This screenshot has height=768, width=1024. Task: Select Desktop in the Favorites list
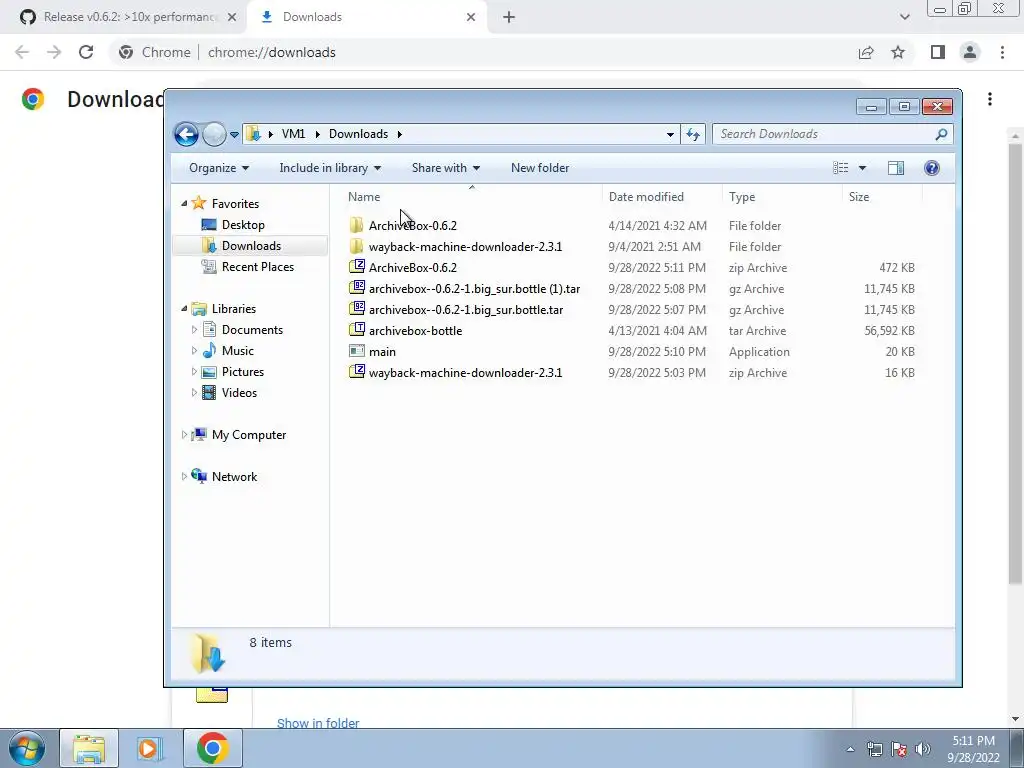coord(243,225)
